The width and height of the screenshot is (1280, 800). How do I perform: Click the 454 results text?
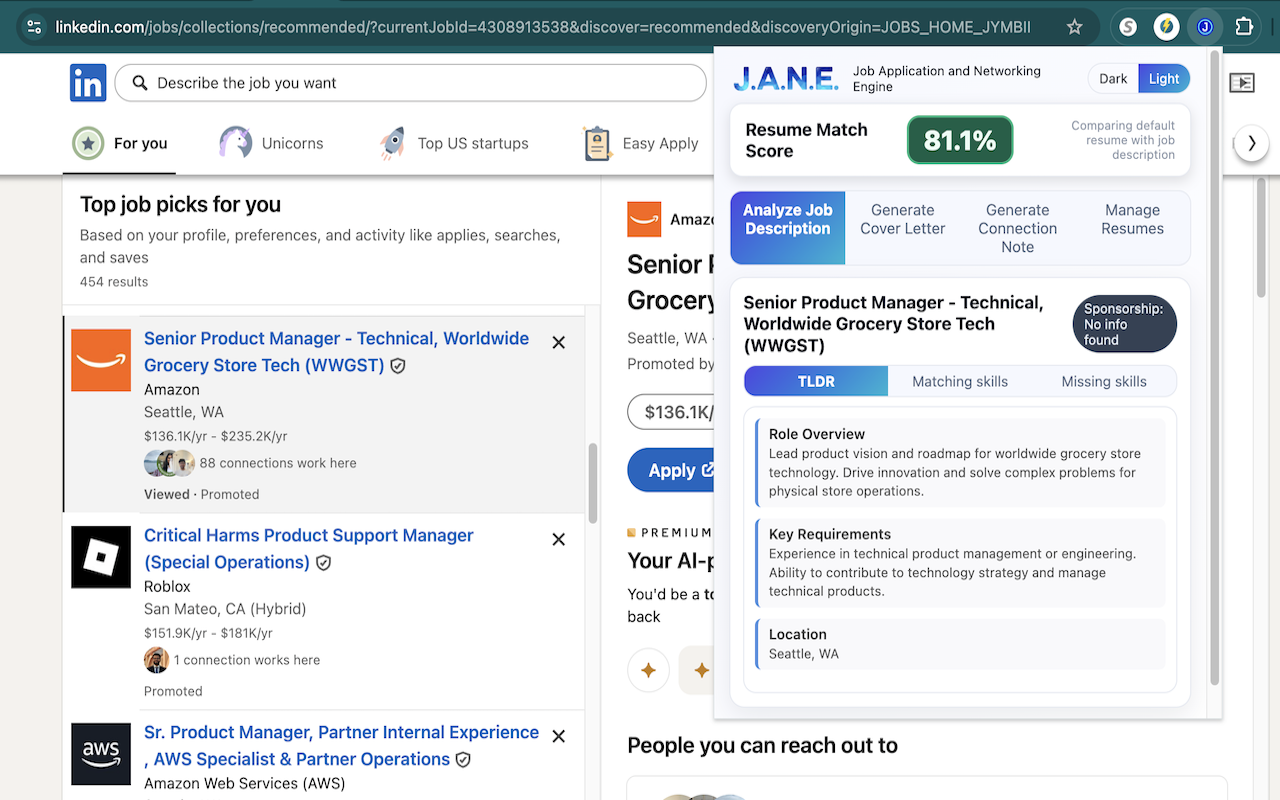coord(114,282)
